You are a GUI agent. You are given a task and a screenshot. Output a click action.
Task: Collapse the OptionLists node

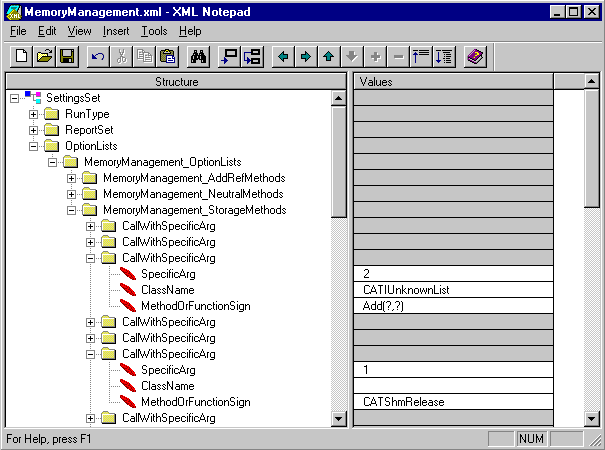tap(34, 146)
